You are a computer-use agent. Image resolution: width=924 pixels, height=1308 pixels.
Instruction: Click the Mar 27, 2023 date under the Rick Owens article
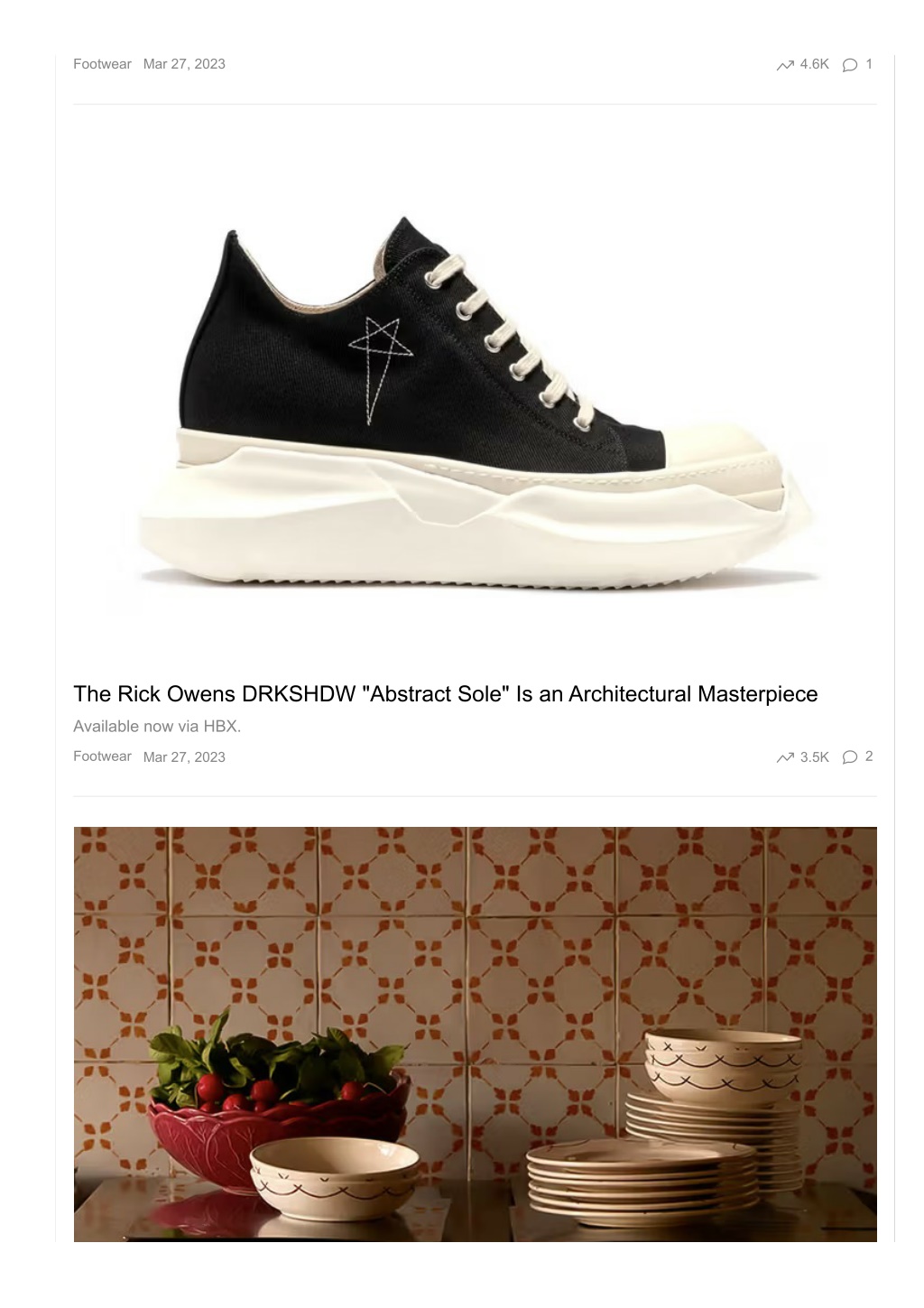(x=184, y=757)
